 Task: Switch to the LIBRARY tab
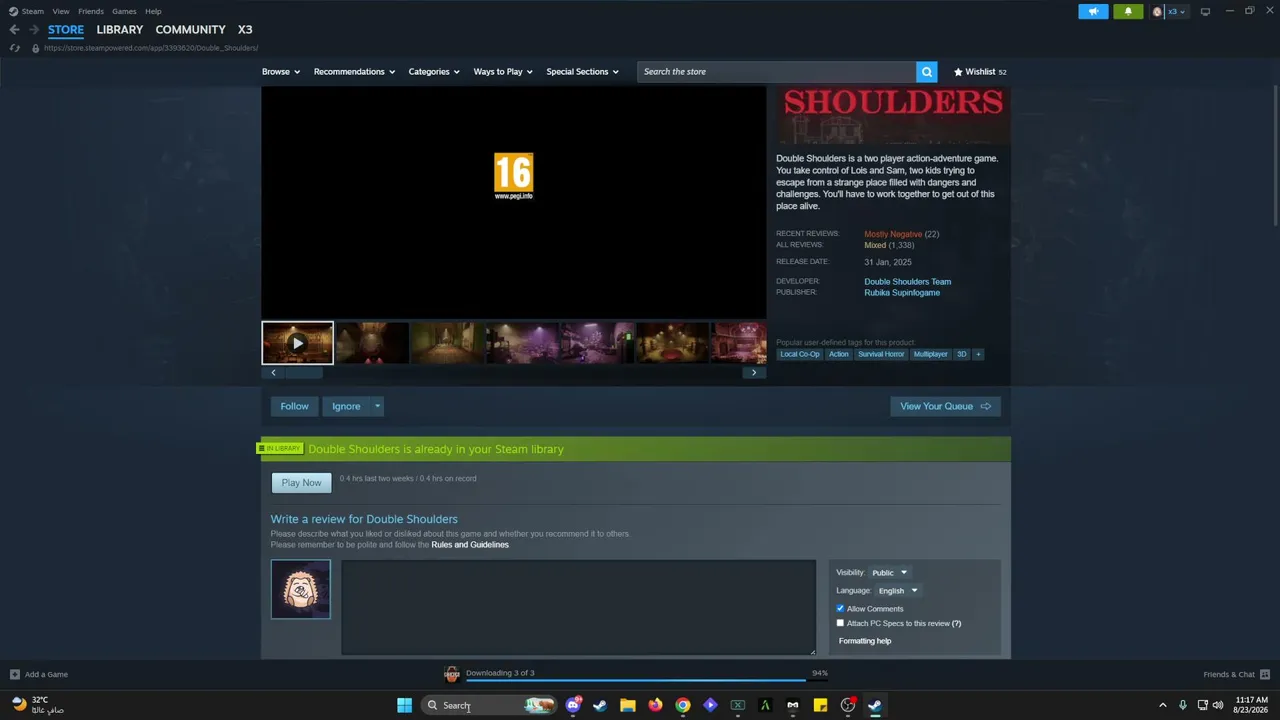click(120, 30)
